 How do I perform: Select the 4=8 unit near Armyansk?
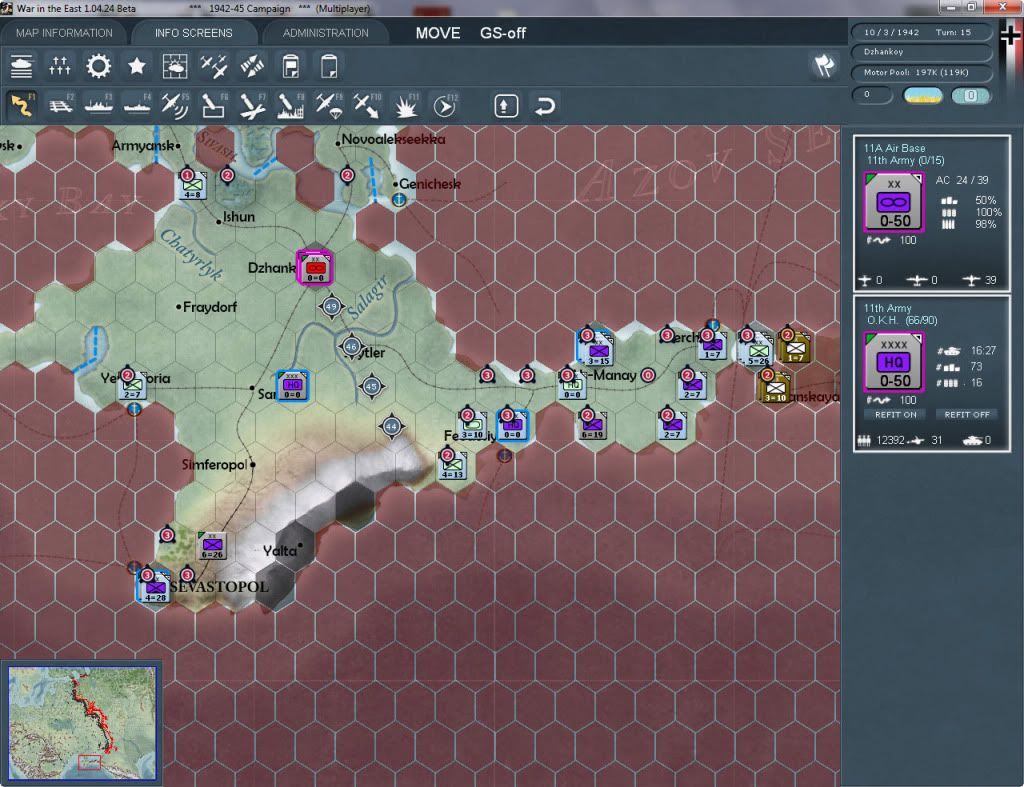click(x=193, y=185)
